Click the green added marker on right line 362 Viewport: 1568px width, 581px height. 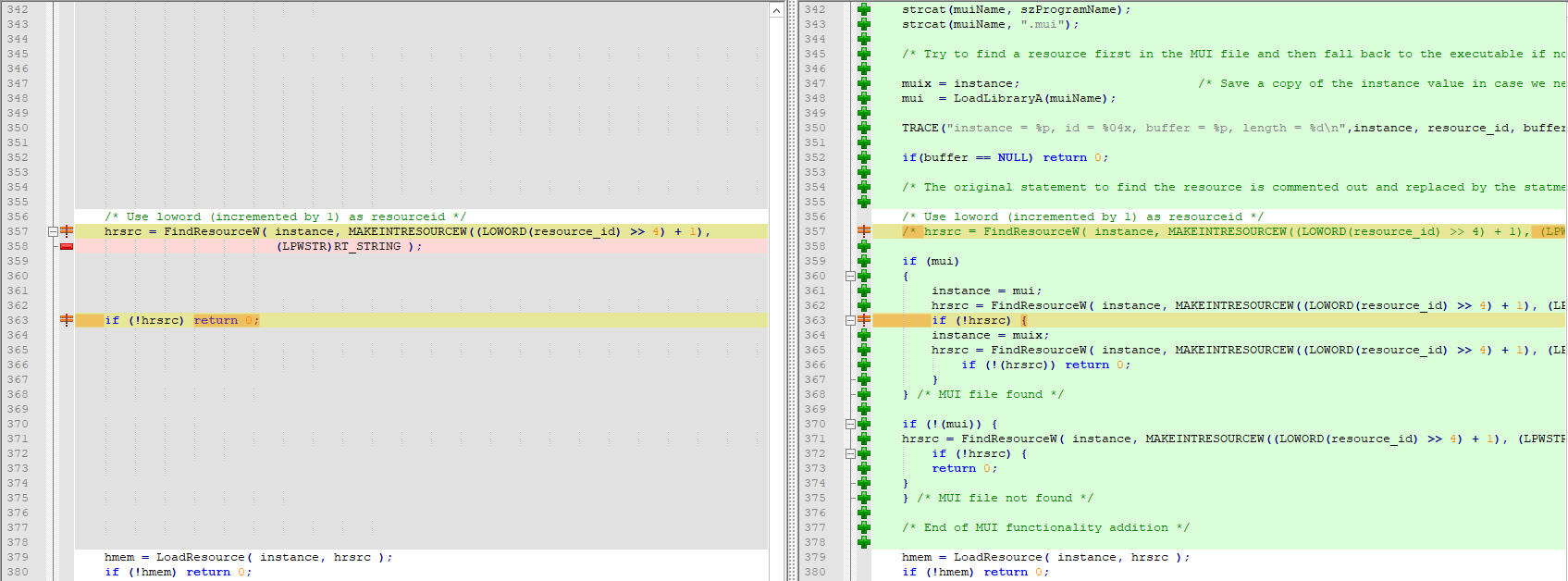[864, 305]
